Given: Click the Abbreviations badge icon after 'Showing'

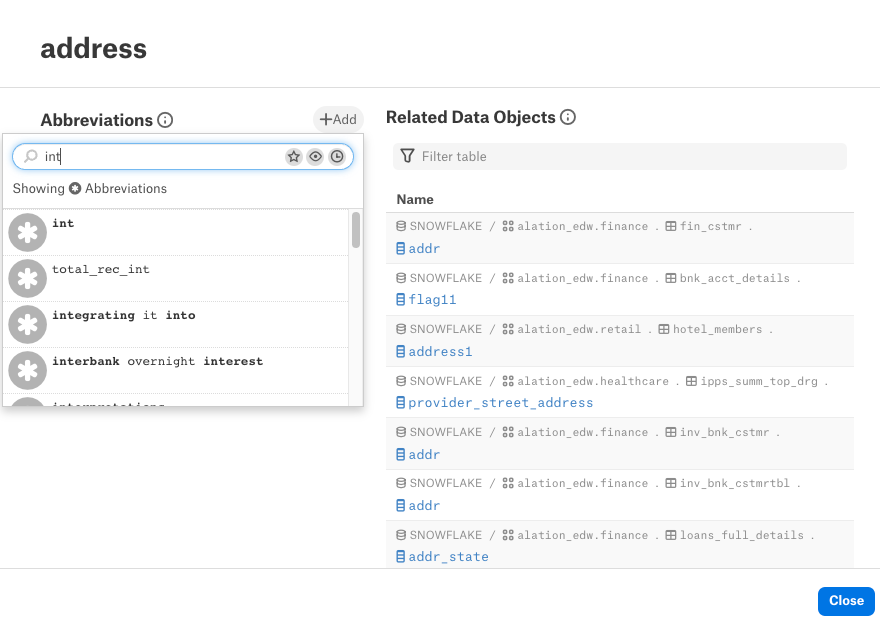Looking at the screenshot, I should click(x=75, y=189).
